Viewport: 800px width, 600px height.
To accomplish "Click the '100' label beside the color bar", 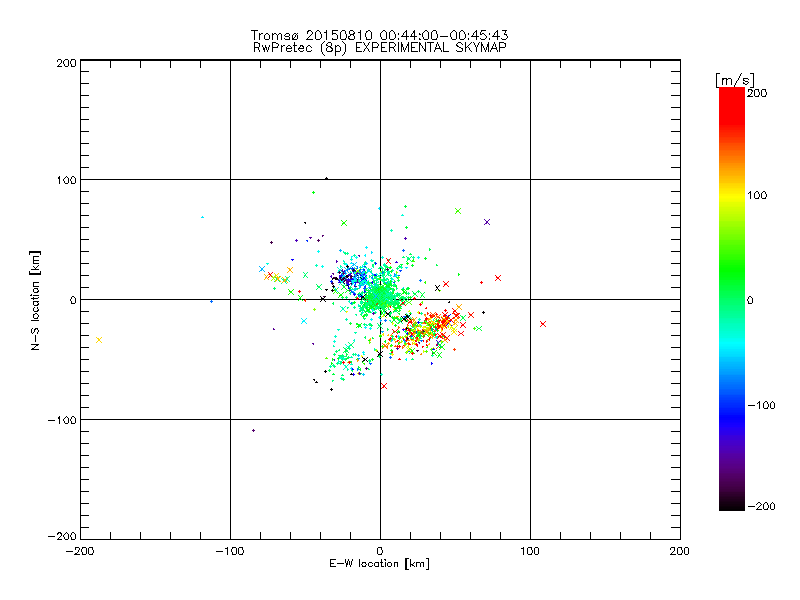I will point(757,195).
